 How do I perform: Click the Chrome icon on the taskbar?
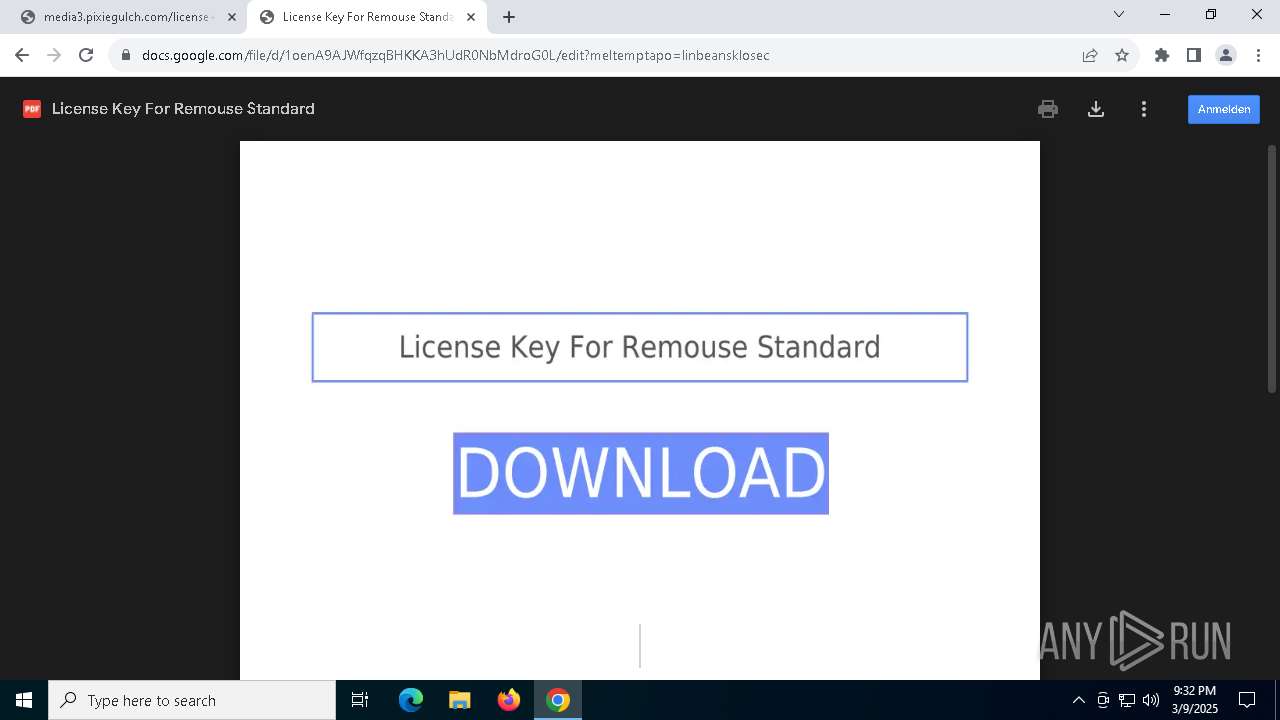click(558, 700)
